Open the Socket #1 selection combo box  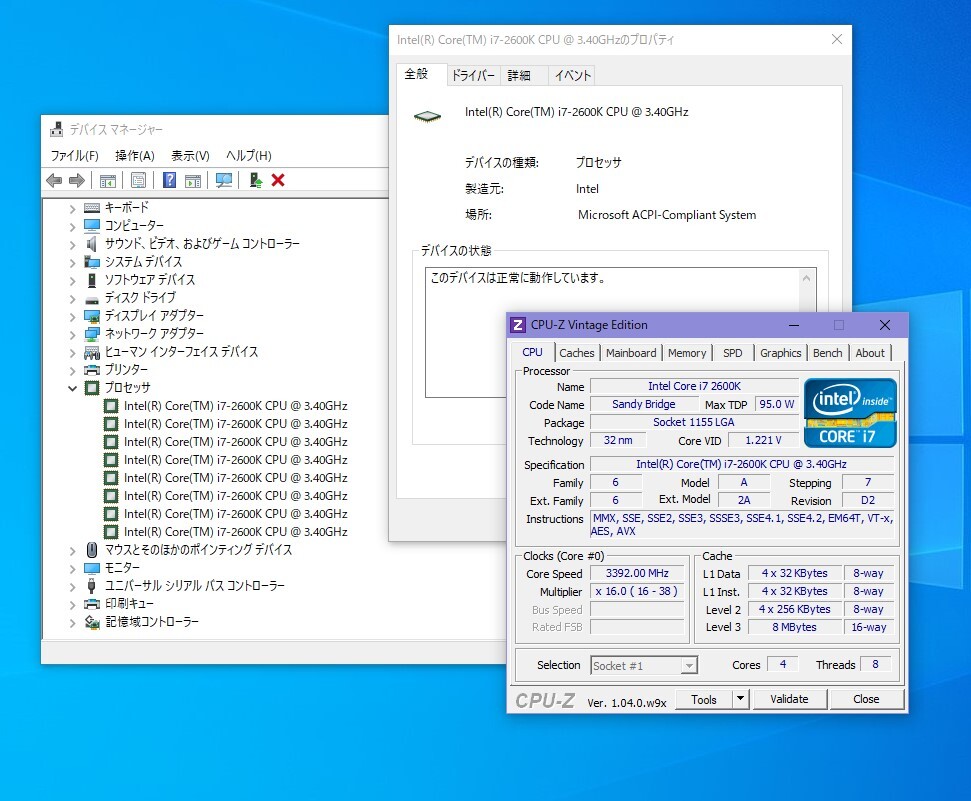pos(644,665)
